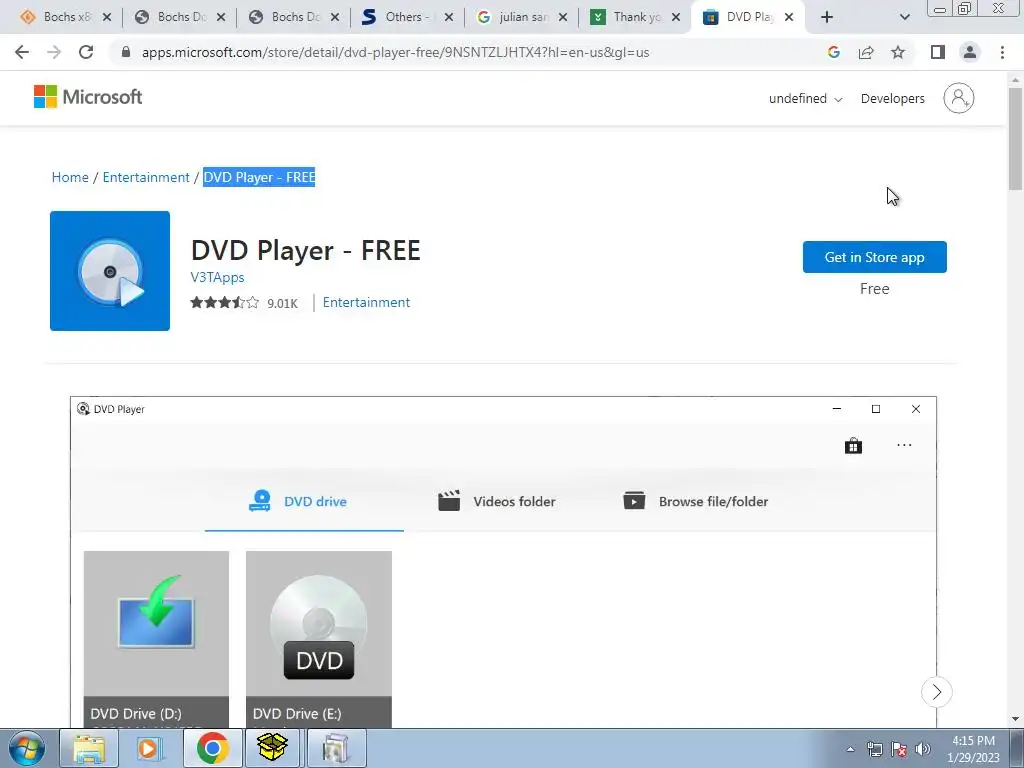
Task: Go forward using the browser forward arrow
Action: click(x=54, y=52)
